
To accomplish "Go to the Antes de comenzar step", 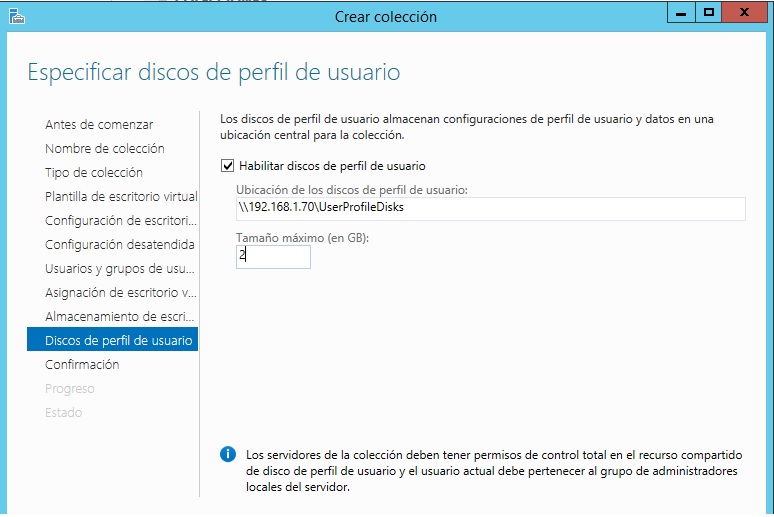I will (99, 125).
